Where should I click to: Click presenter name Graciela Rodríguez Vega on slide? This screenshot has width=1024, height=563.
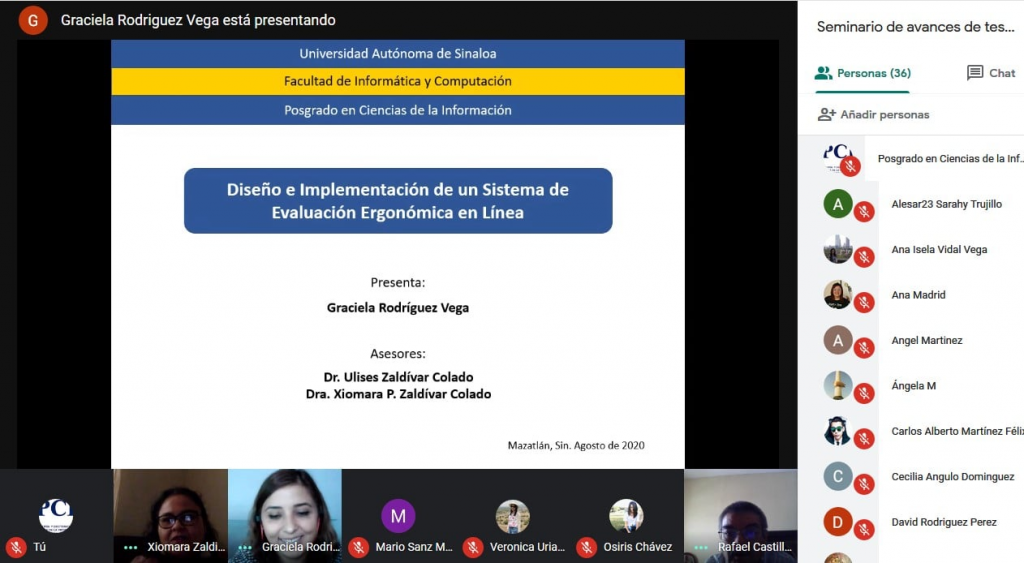click(x=398, y=308)
